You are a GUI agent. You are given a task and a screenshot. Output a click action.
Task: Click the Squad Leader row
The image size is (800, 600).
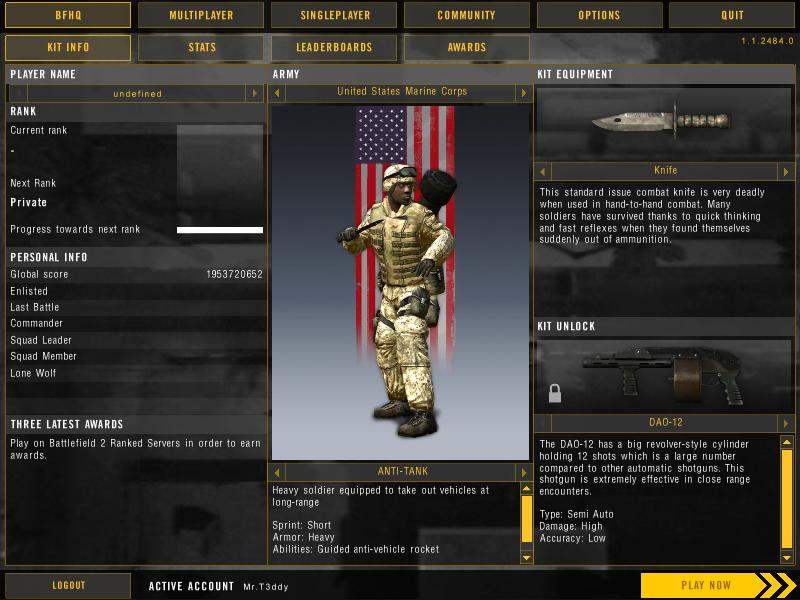[x=137, y=340]
